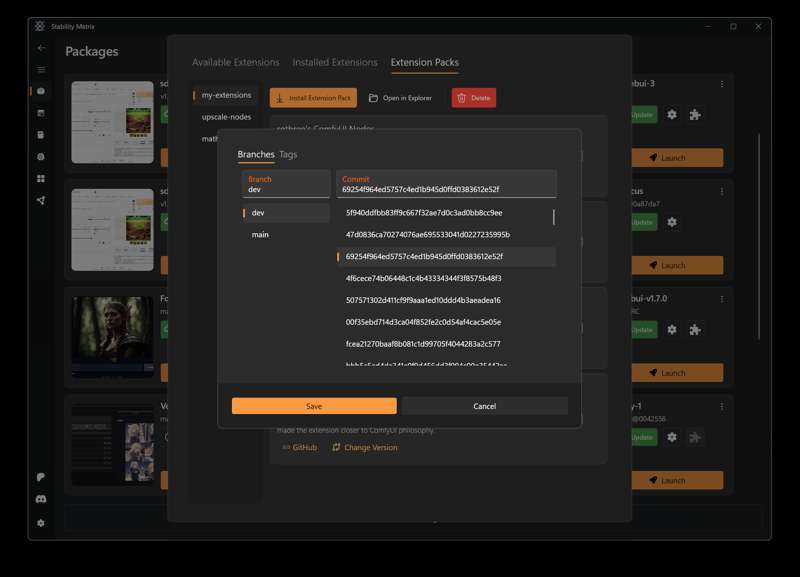Viewport: 800px width, 577px height.
Task: Select the upscale-nodes extension pack
Action: [226, 117]
